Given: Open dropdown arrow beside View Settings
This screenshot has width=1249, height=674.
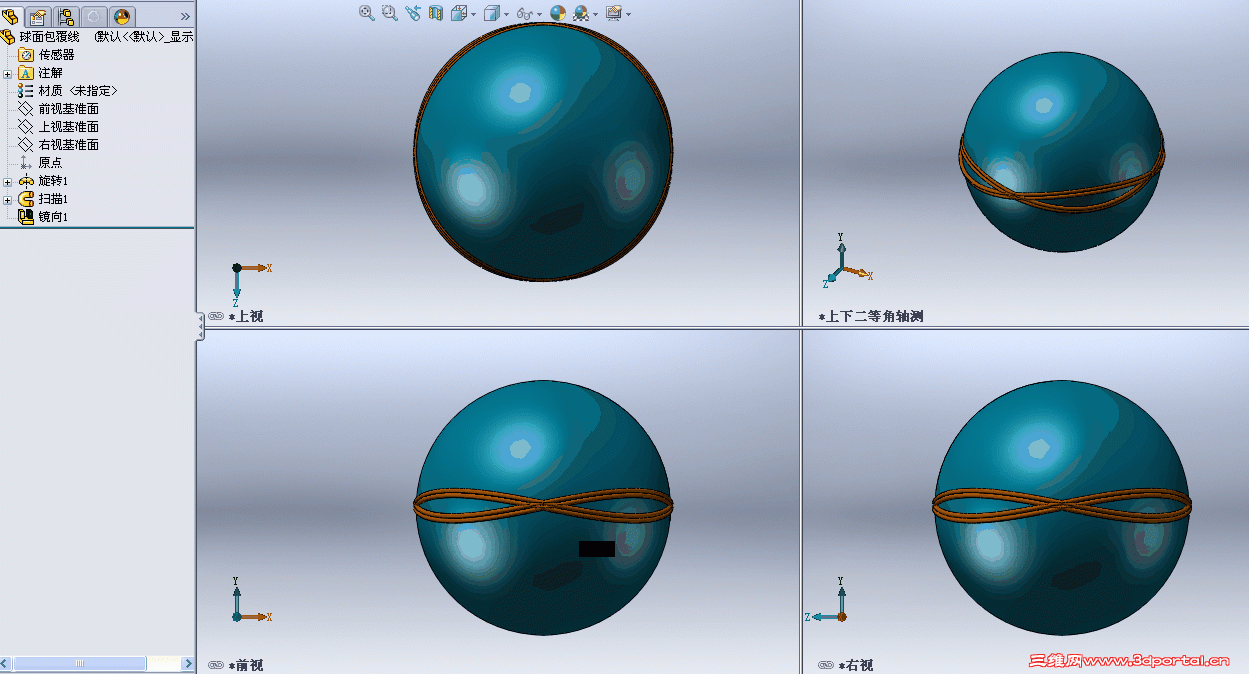Looking at the screenshot, I should [628, 14].
